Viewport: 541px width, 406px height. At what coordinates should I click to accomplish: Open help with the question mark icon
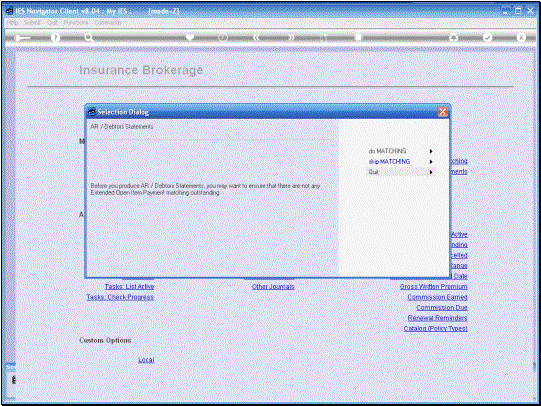tap(55, 37)
